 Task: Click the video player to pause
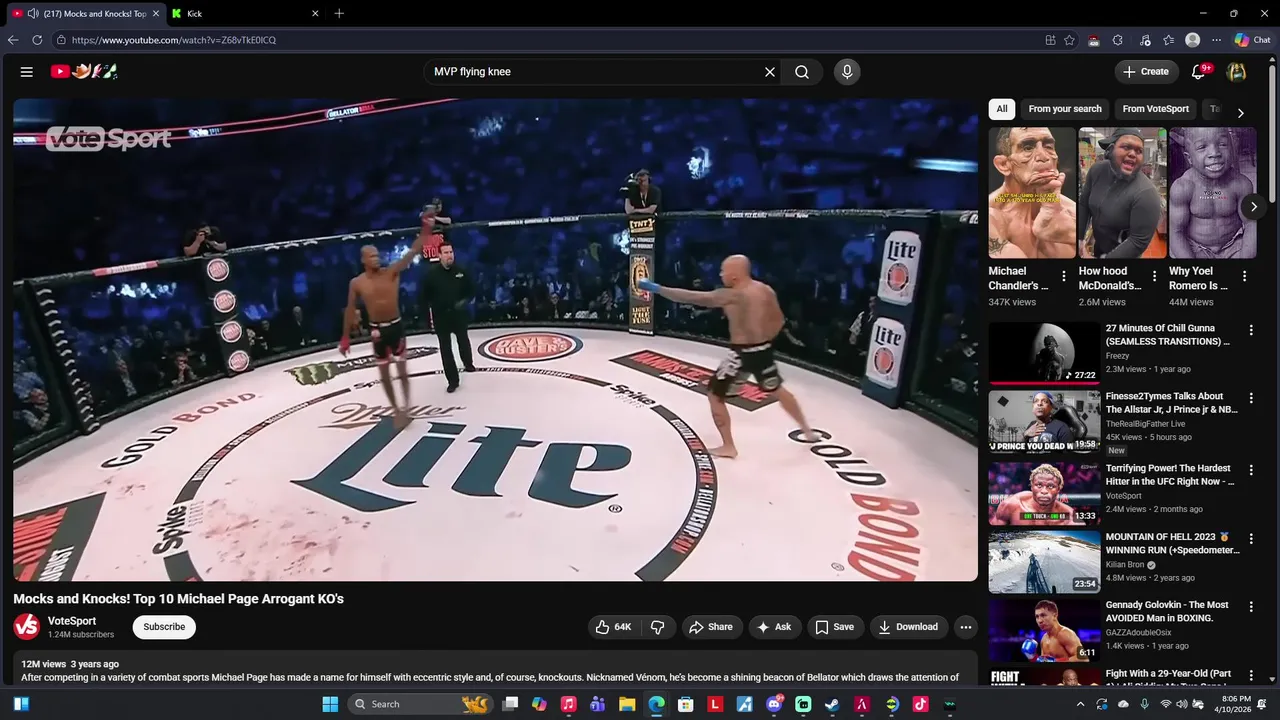[495, 340]
